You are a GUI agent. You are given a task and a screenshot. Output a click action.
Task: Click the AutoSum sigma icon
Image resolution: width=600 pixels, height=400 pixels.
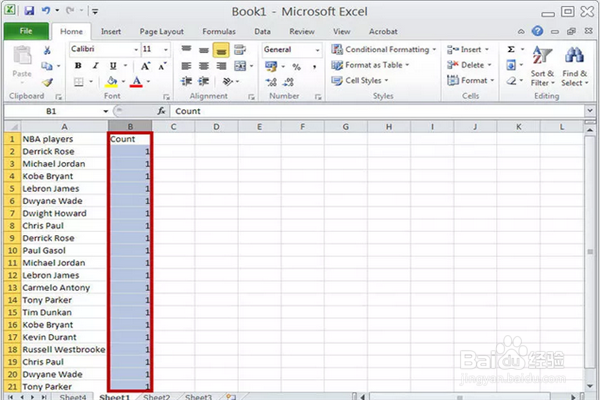point(511,49)
